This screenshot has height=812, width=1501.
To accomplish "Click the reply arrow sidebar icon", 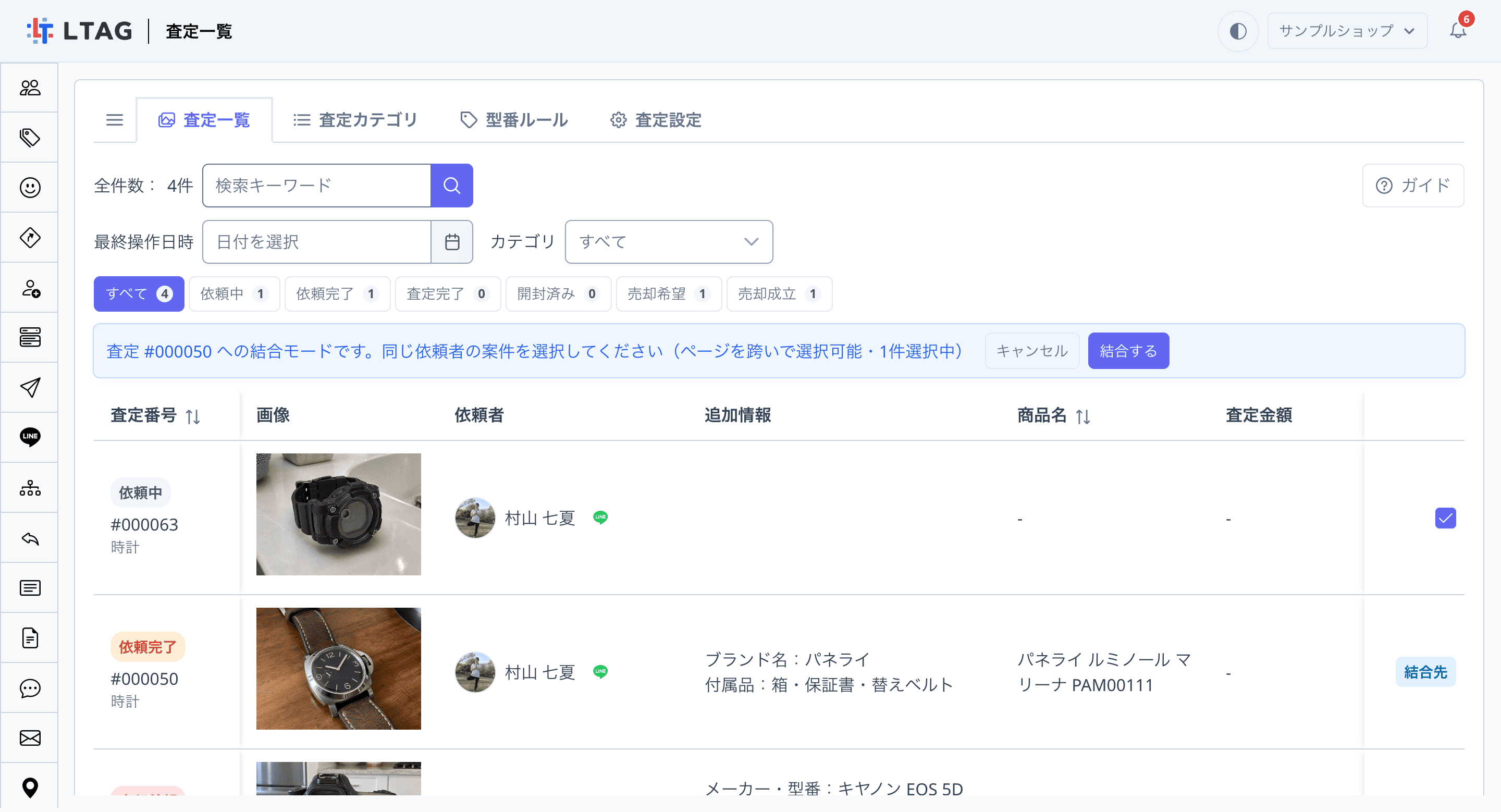I will [30, 538].
